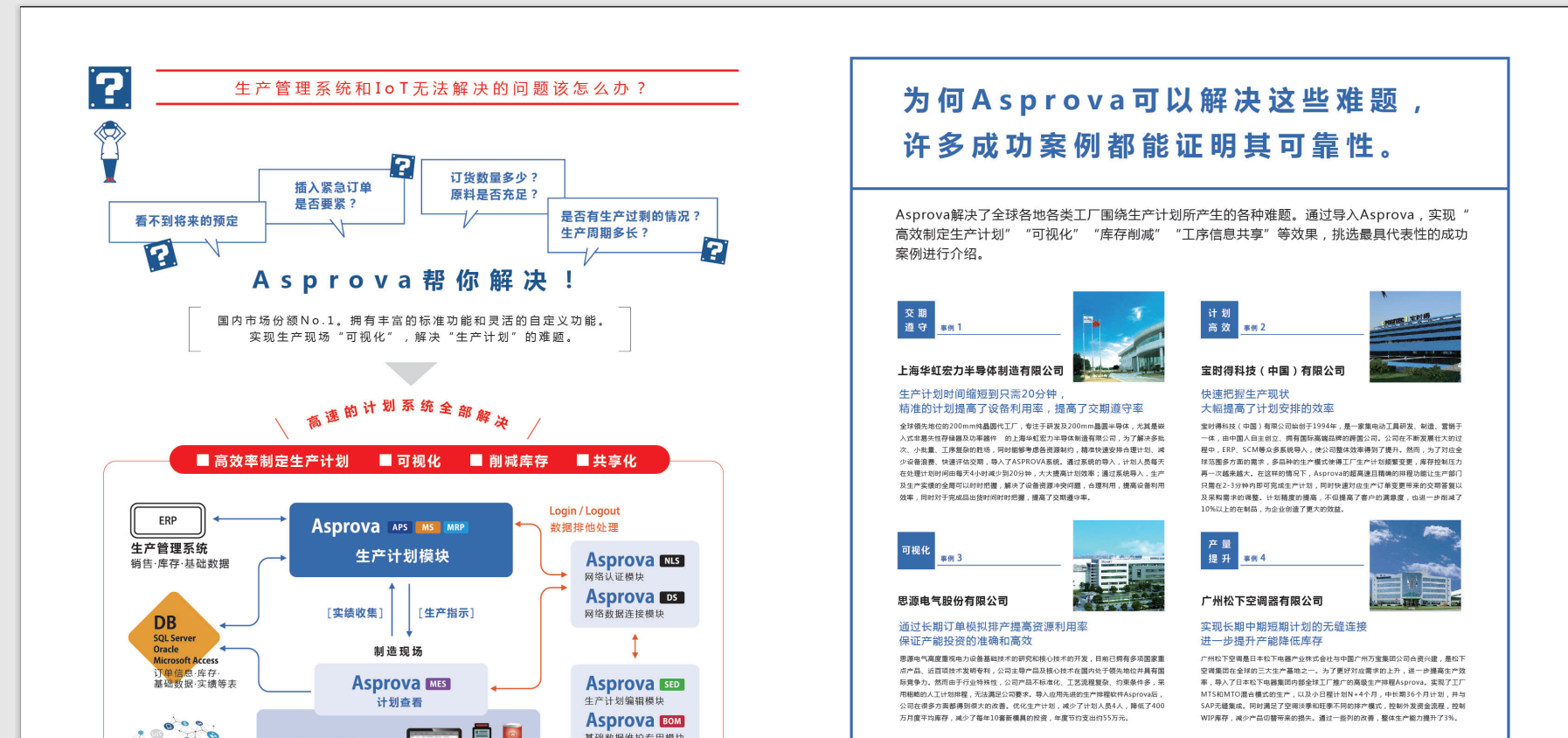Click the blue 计划高效 case tag

(1219, 320)
